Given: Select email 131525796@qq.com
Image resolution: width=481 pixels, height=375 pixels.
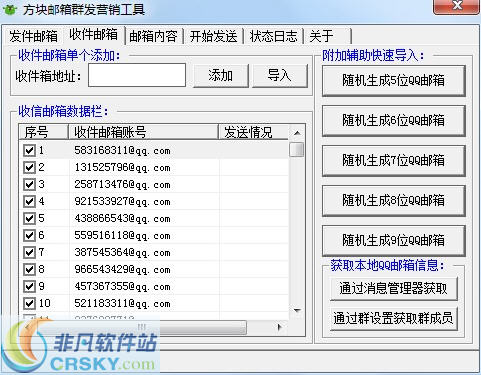Looking at the screenshot, I should (122, 167).
